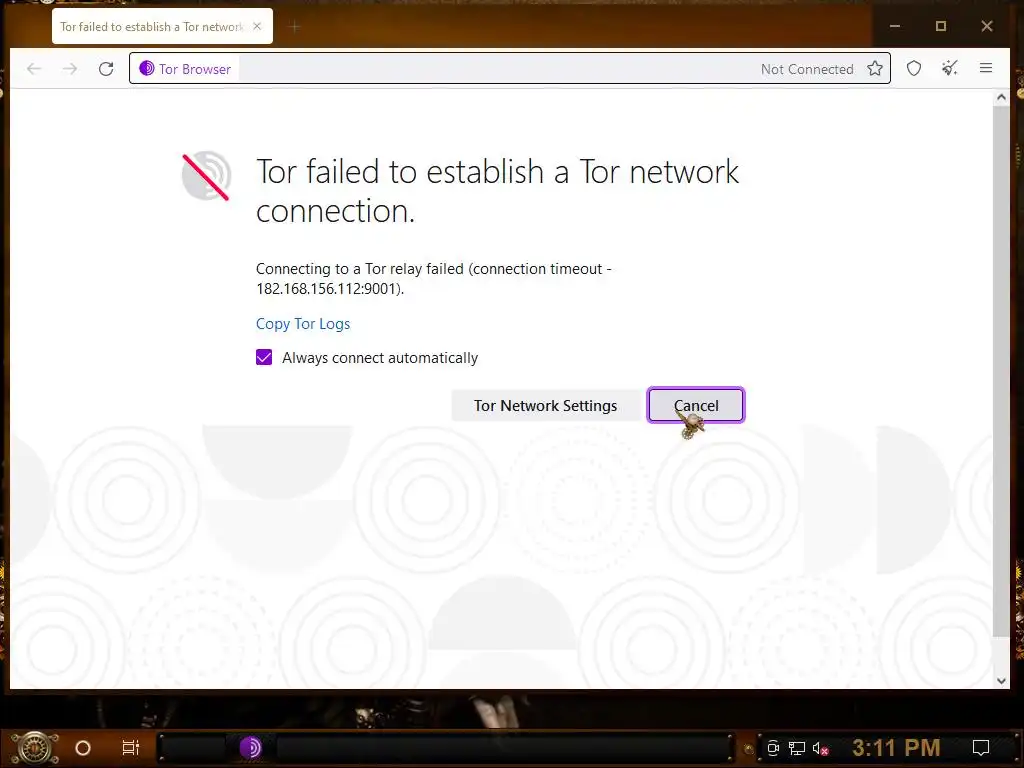Click the Meet Now camera tray icon
This screenshot has width=1024, height=768.
coord(773,748)
